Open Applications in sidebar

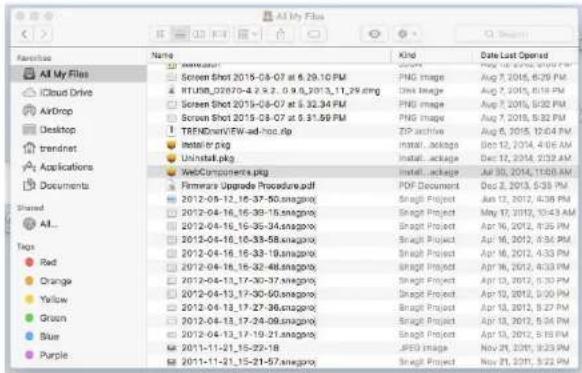[79, 167]
